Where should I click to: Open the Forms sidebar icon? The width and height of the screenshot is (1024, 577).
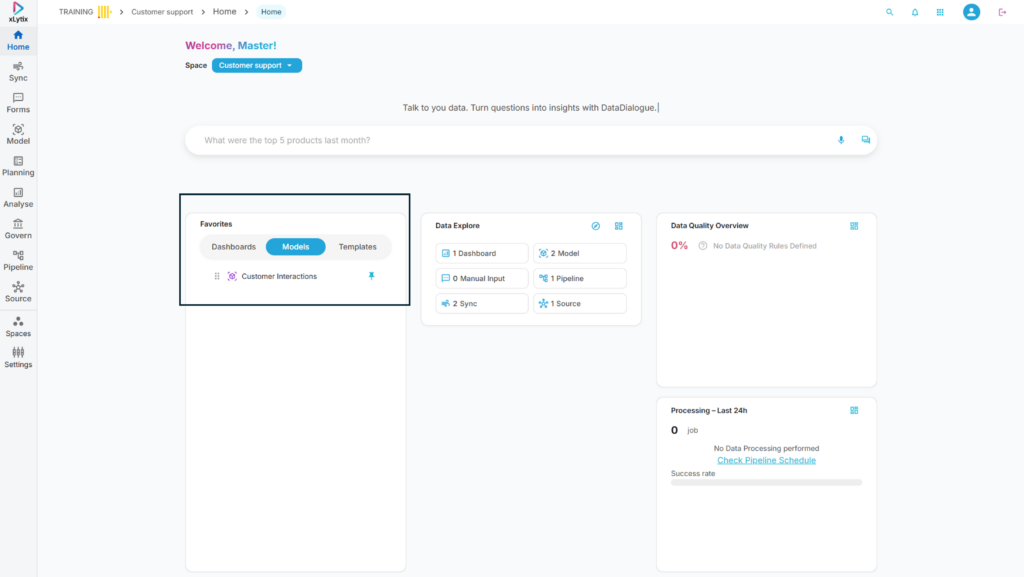(18, 103)
